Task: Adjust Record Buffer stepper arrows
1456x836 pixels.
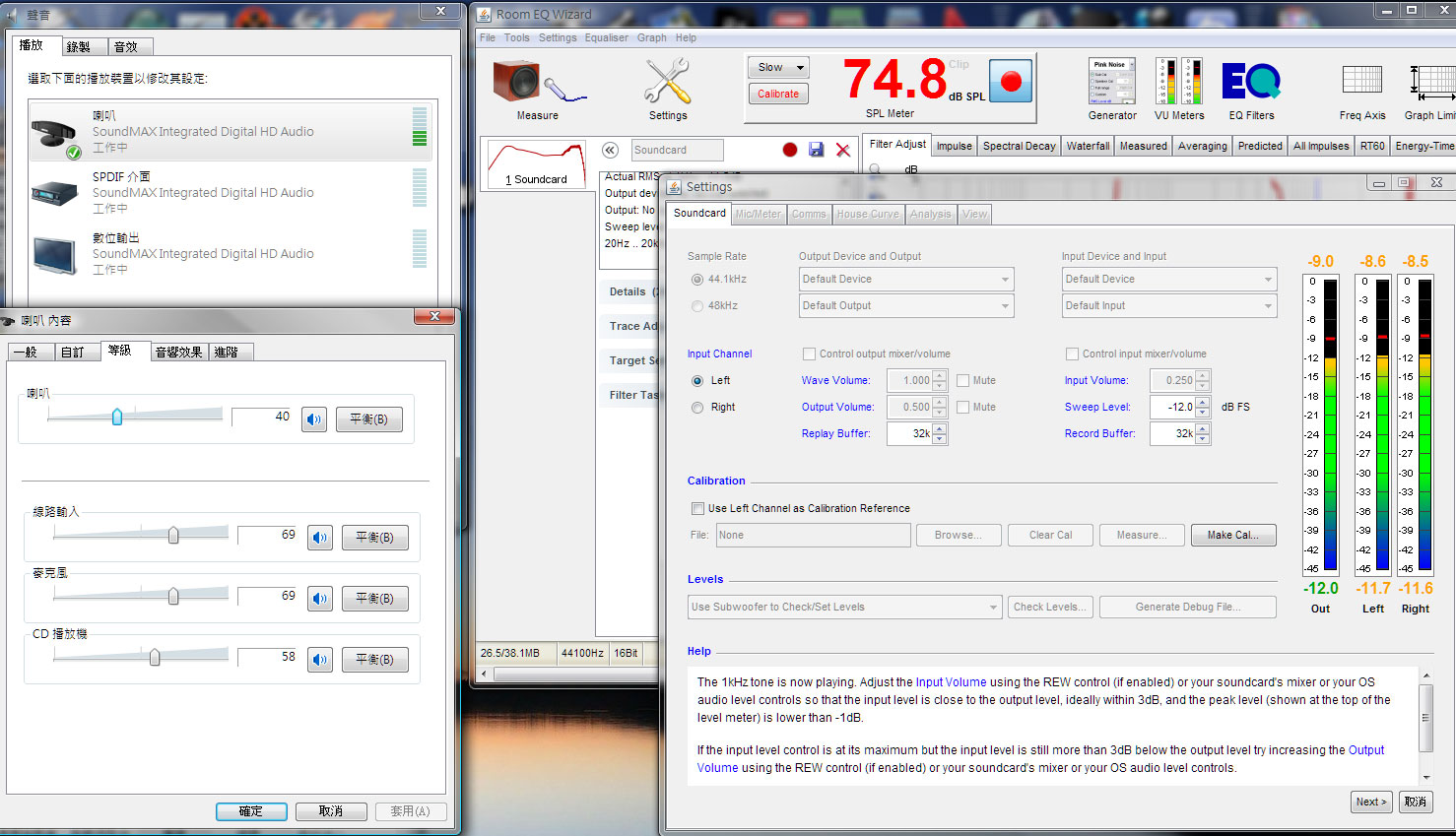Action: tap(1203, 433)
